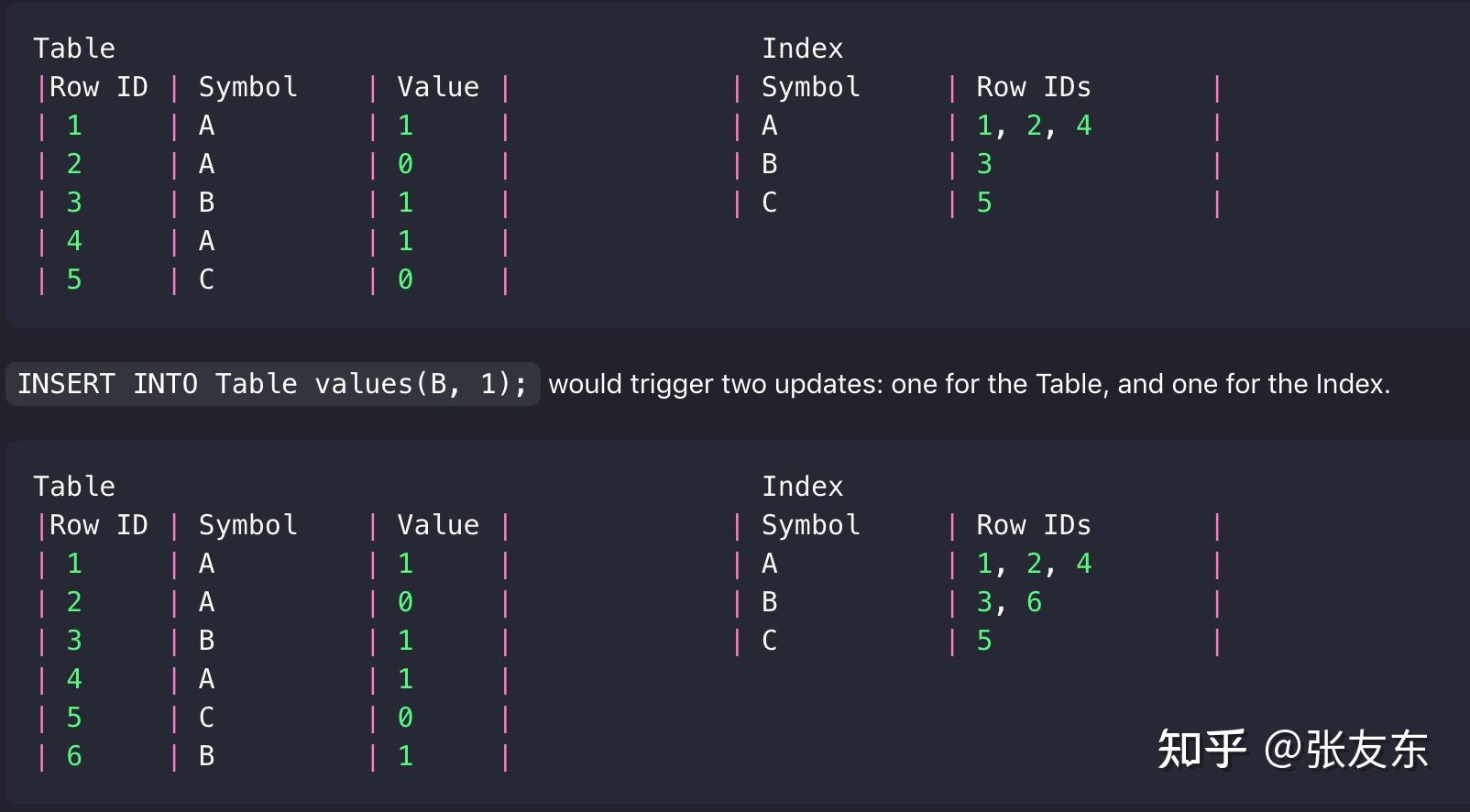Click the 'Symbol' header in the lower index
The height and width of the screenshot is (812, 1470).
(810, 525)
